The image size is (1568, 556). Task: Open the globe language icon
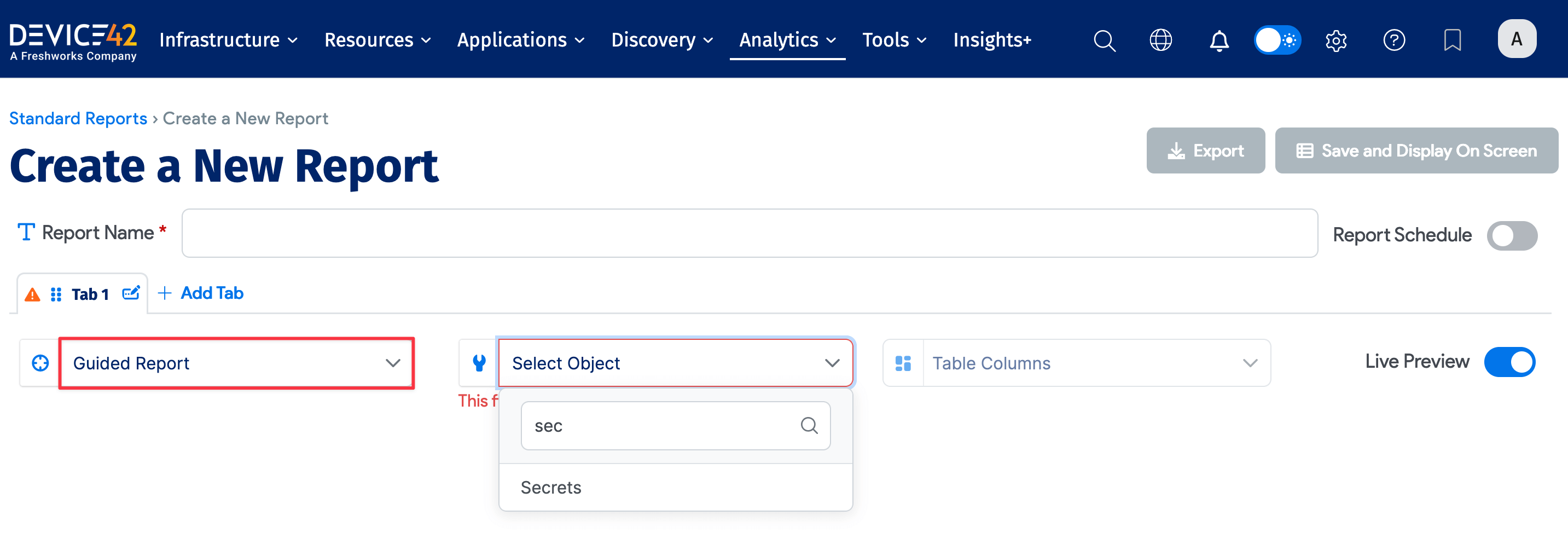1160,40
